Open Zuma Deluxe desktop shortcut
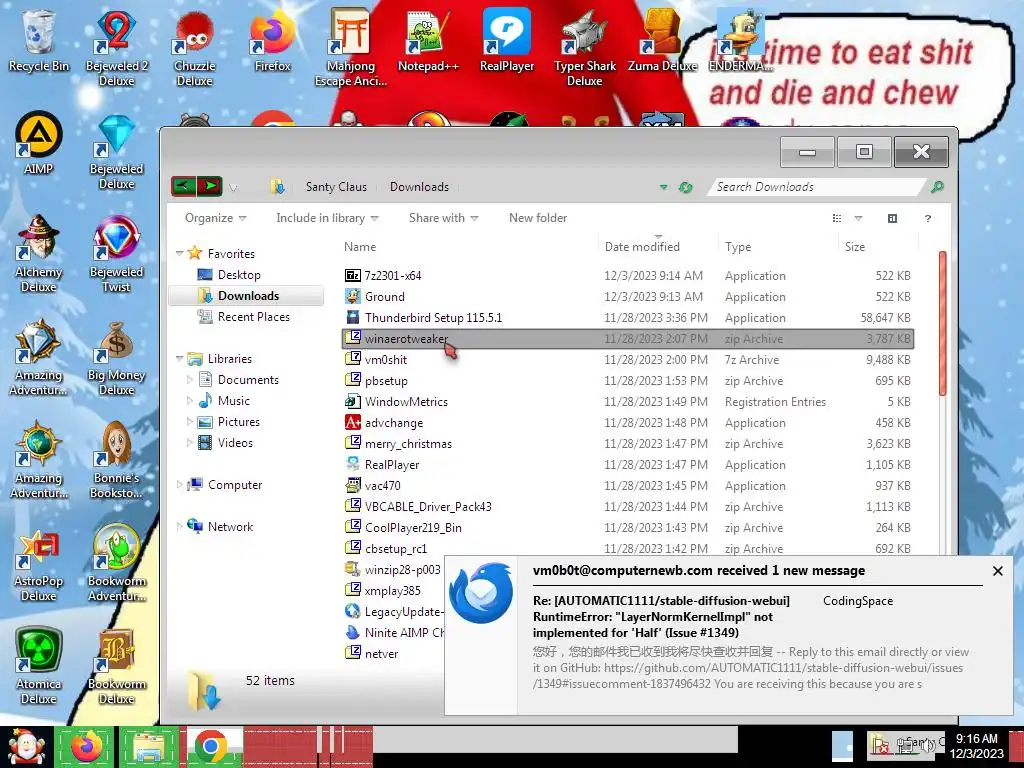The image size is (1024, 768). (x=662, y=40)
